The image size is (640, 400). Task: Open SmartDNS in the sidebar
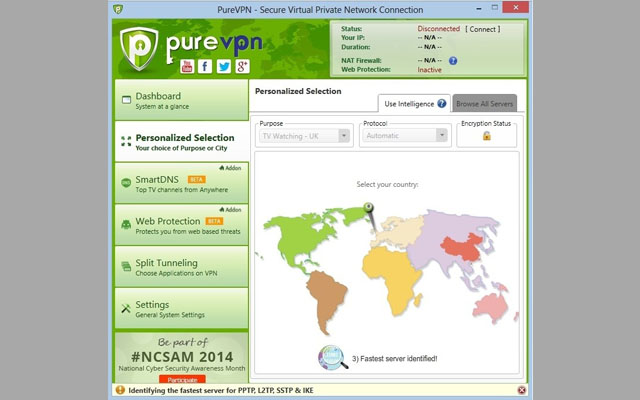[x=180, y=183]
